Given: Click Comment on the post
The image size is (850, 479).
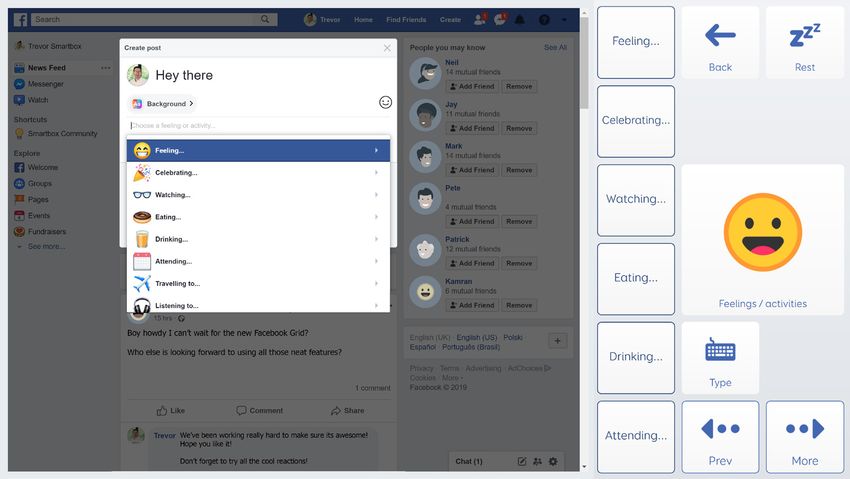Looking at the screenshot, I should [260, 411].
